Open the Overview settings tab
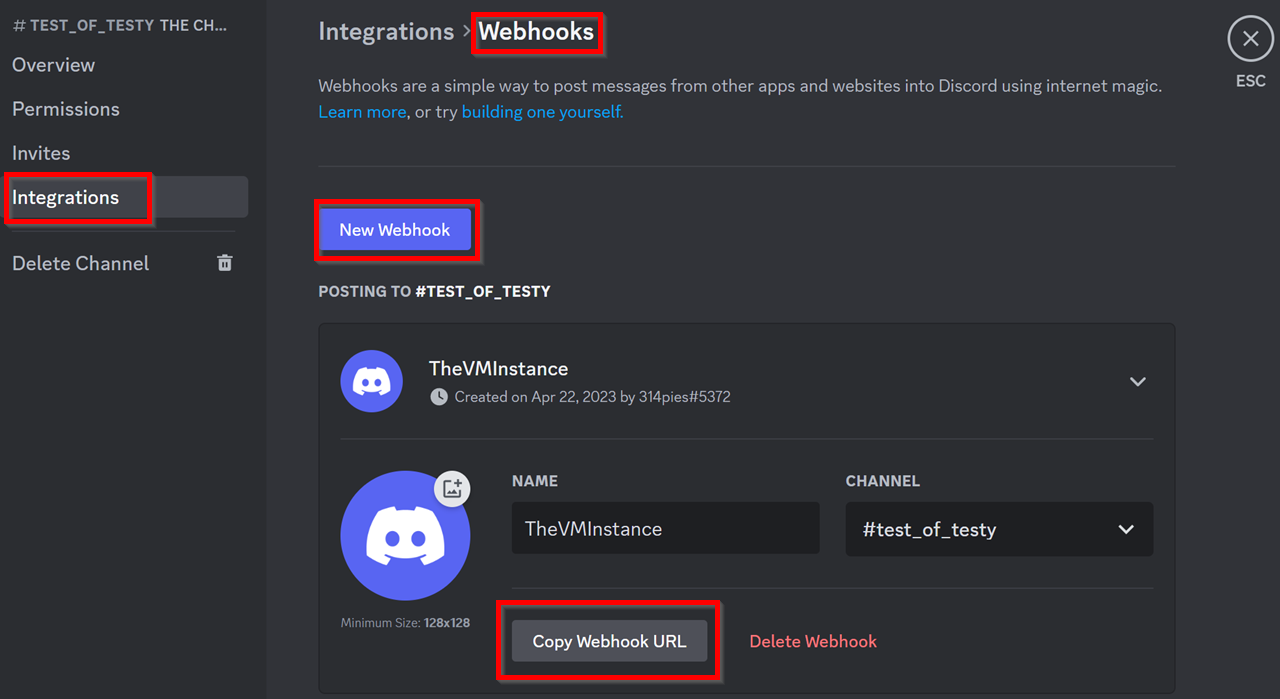Viewport: 1280px width, 699px height. click(54, 65)
